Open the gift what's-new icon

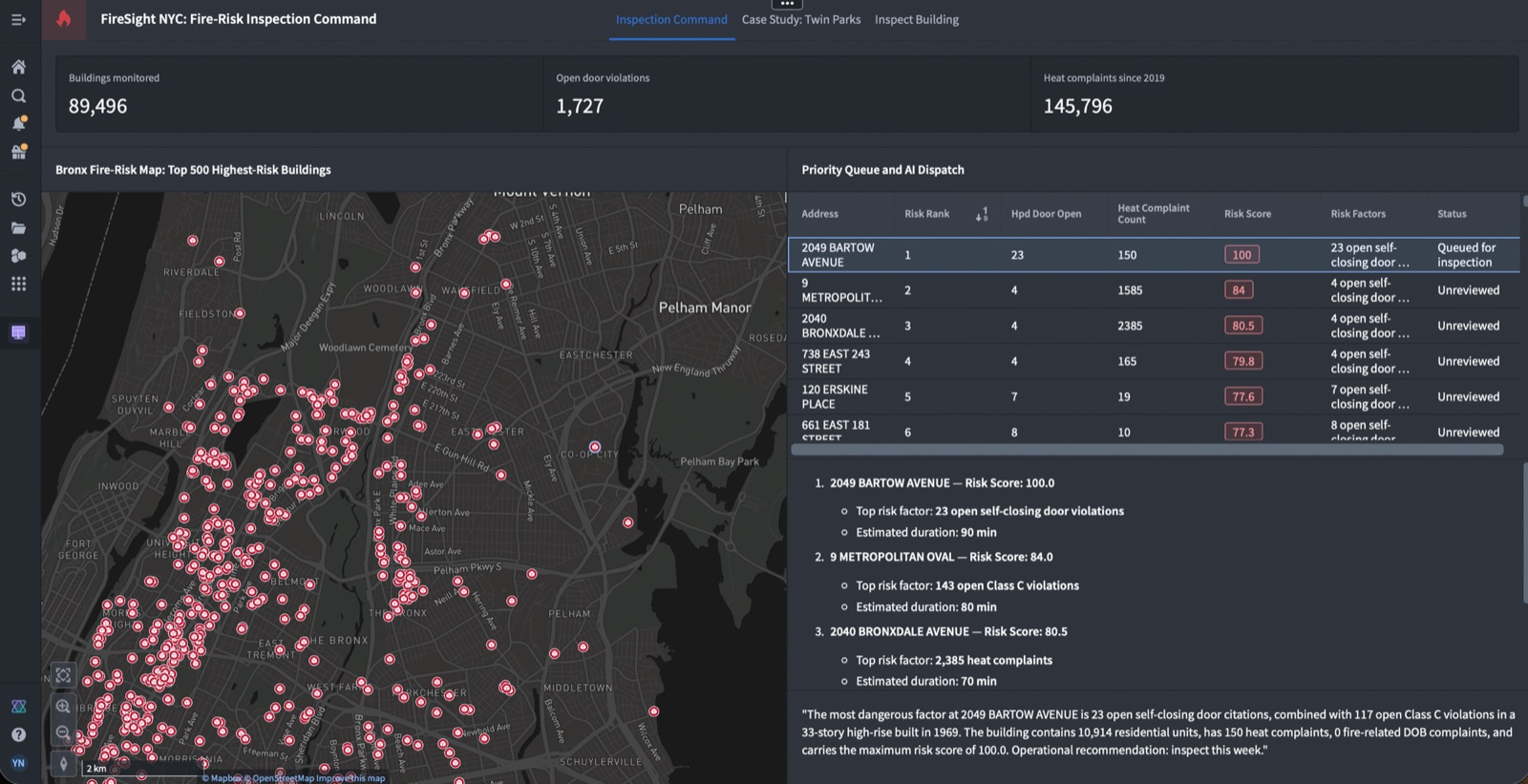click(18, 152)
